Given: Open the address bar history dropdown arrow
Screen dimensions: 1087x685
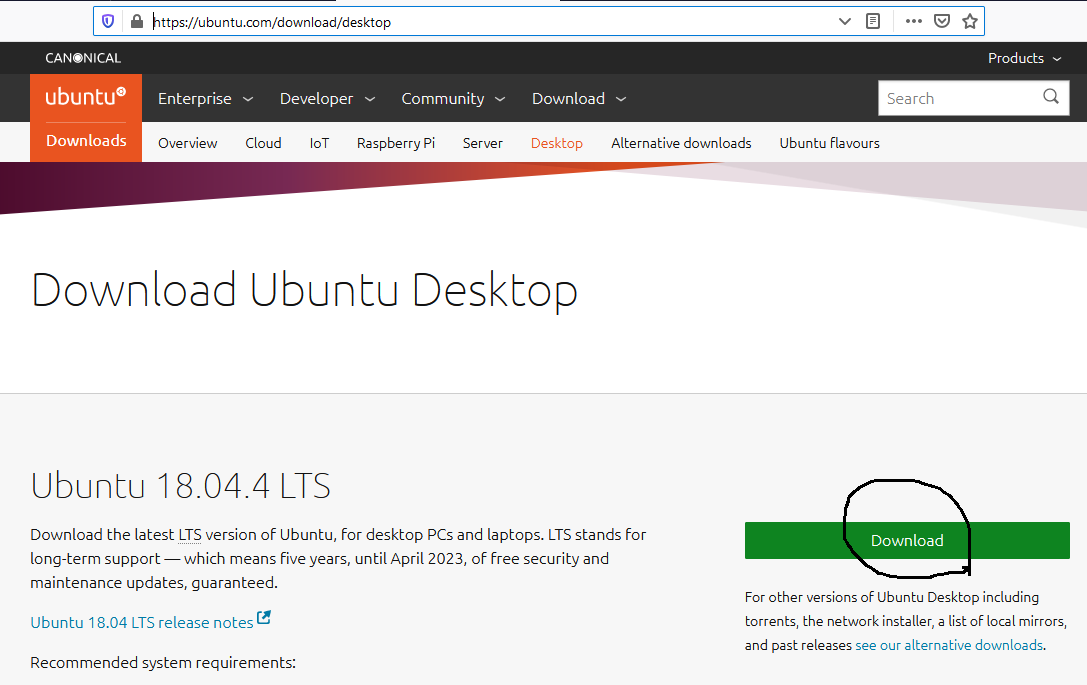Looking at the screenshot, I should 844,21.
